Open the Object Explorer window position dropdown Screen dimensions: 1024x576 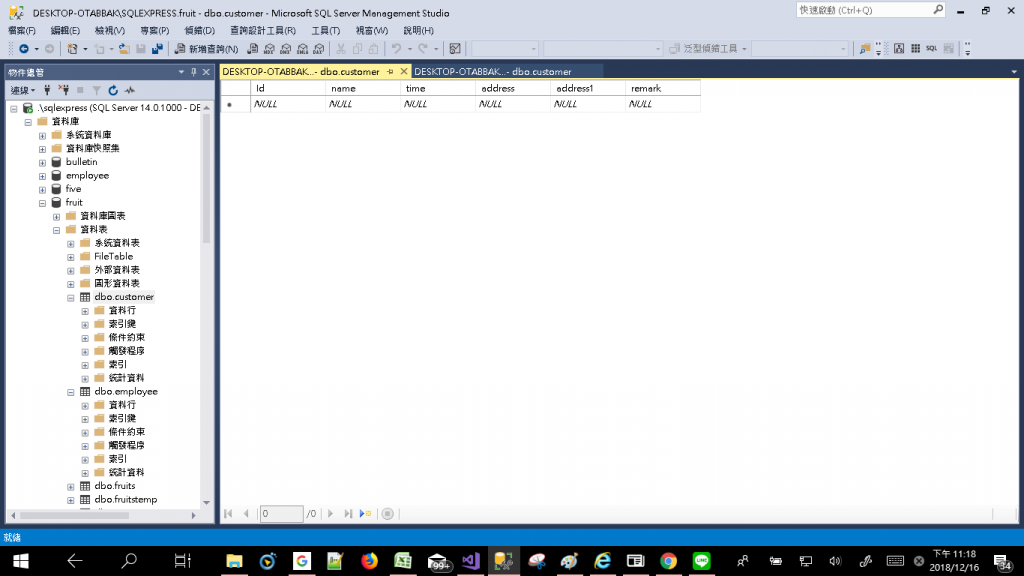(181, 72)
